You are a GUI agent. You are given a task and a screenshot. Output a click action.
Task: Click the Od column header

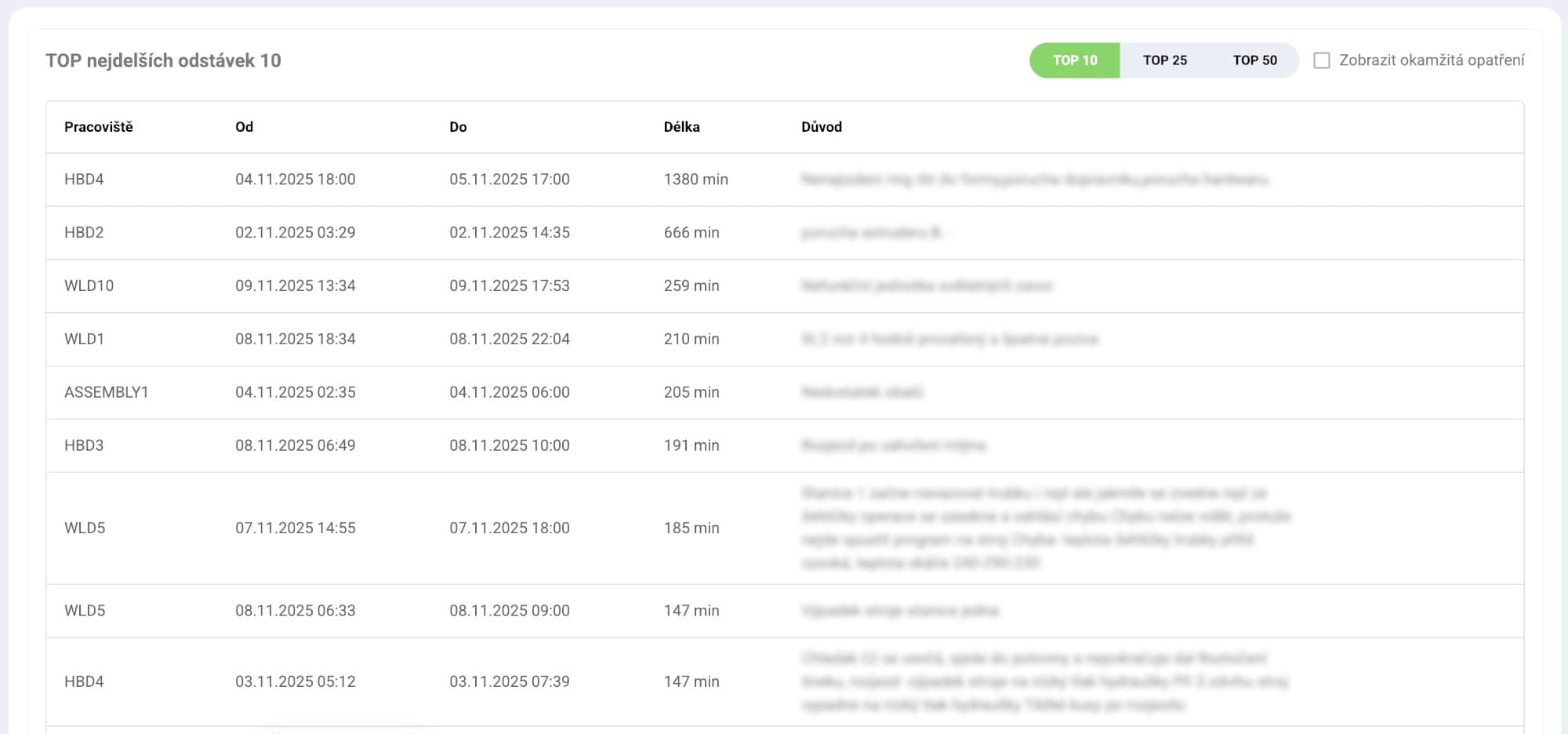click(x=244, y=126)
